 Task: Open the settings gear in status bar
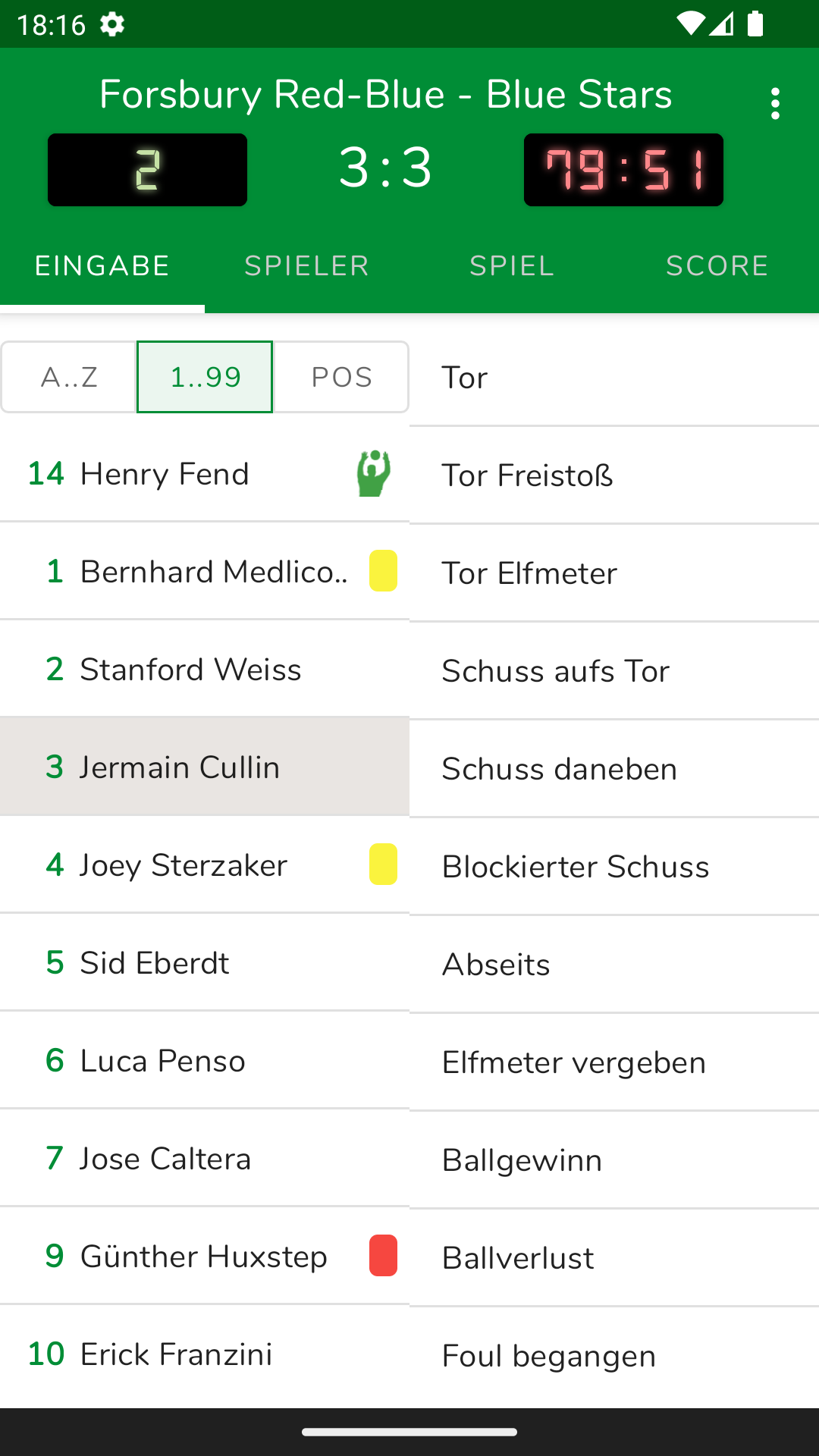(x=112, y=24)
